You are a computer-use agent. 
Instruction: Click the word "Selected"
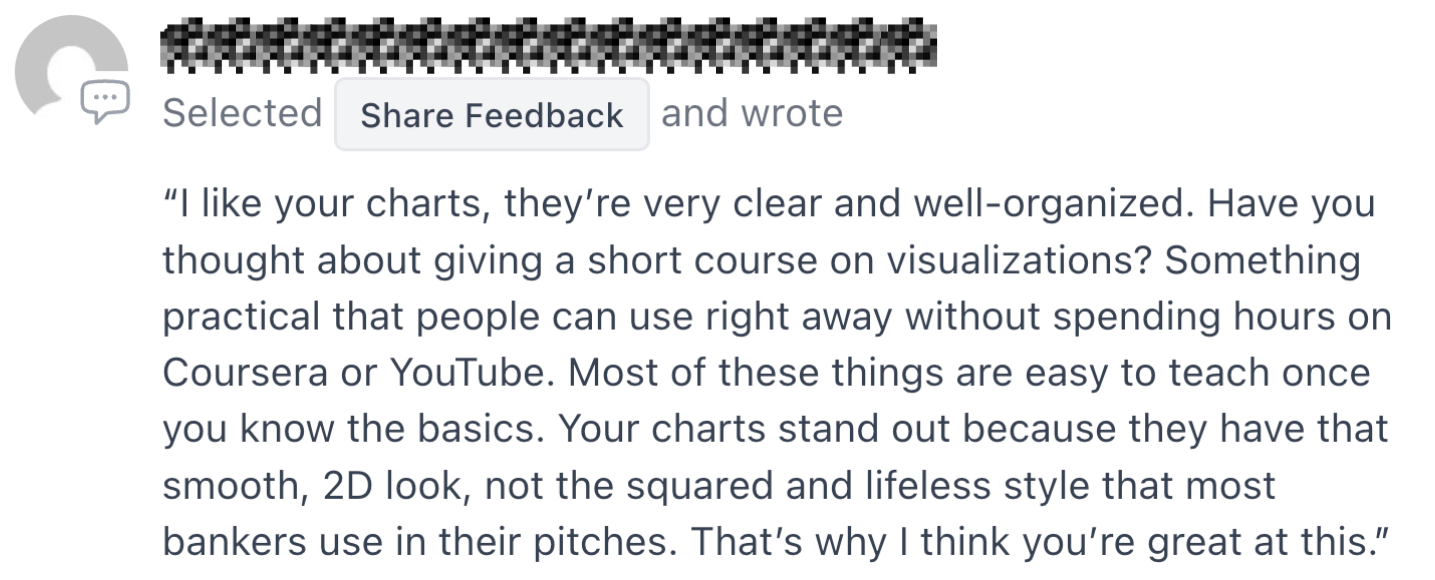242,114
